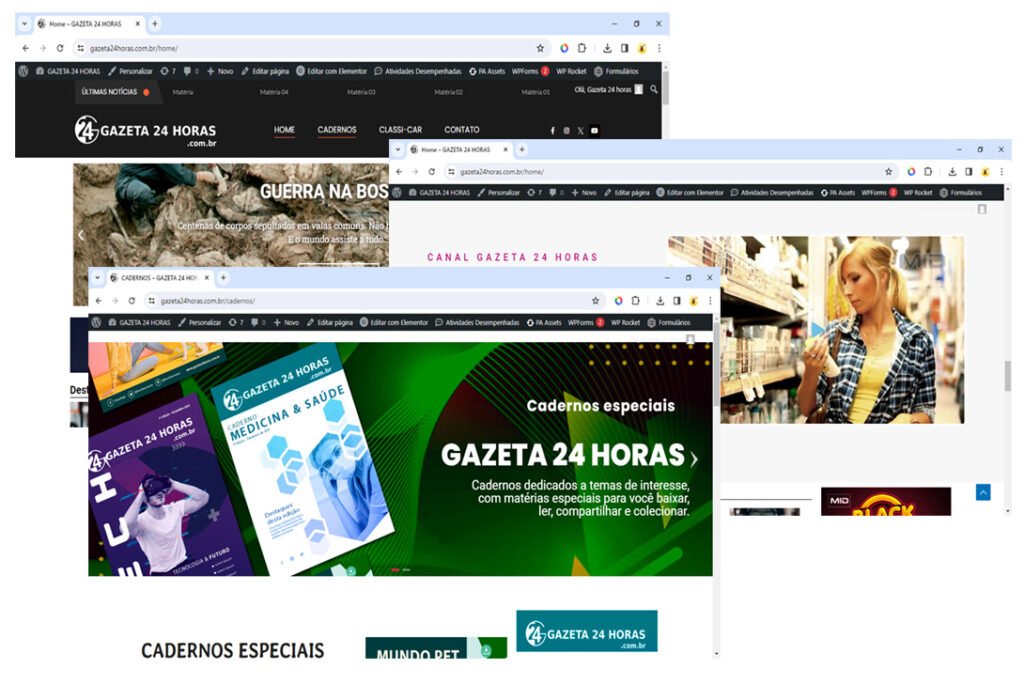Viewport: 1024px width, 684px height.
Task: Open the Mundo Pet caderno thumbnail
Action: point(436,648)
